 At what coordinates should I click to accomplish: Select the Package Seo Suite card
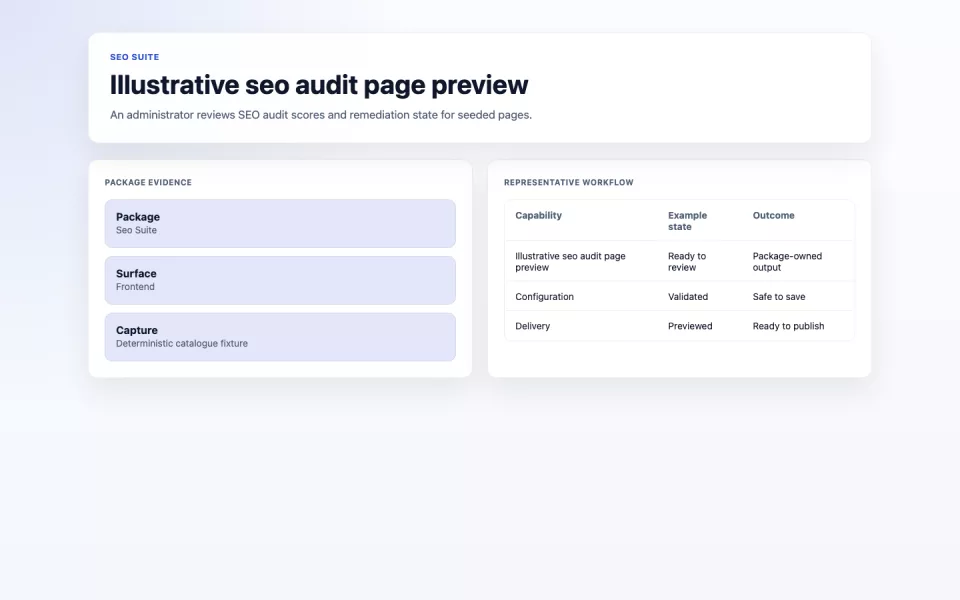[280, 223]
